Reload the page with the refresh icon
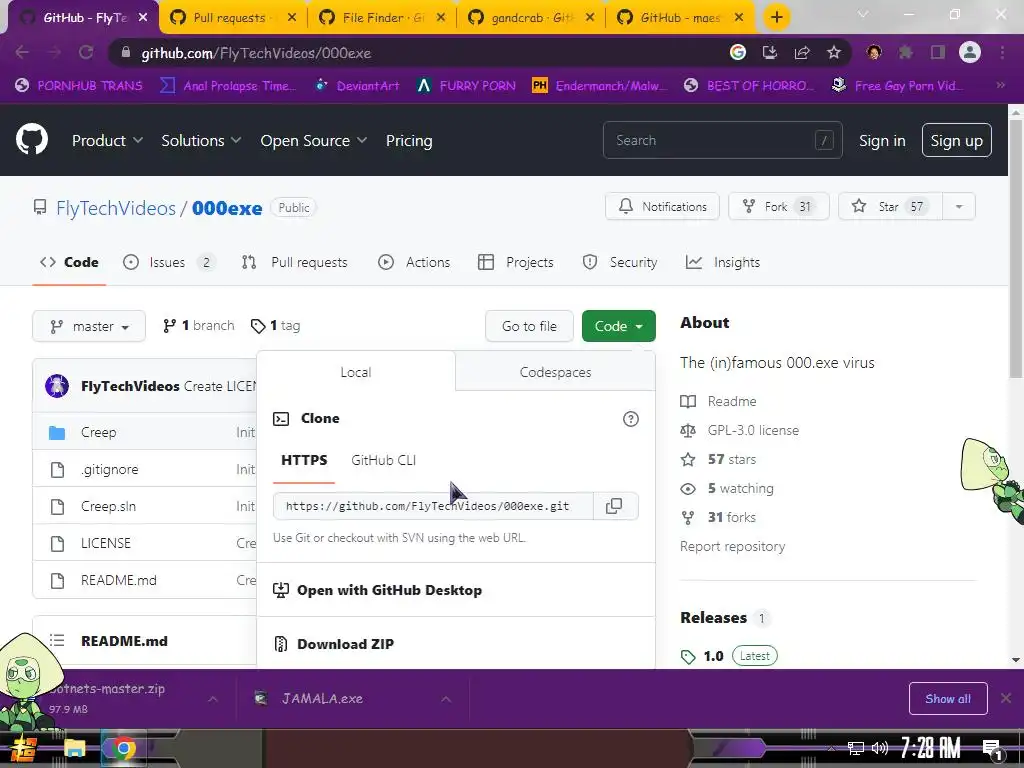 pos(86,53)
